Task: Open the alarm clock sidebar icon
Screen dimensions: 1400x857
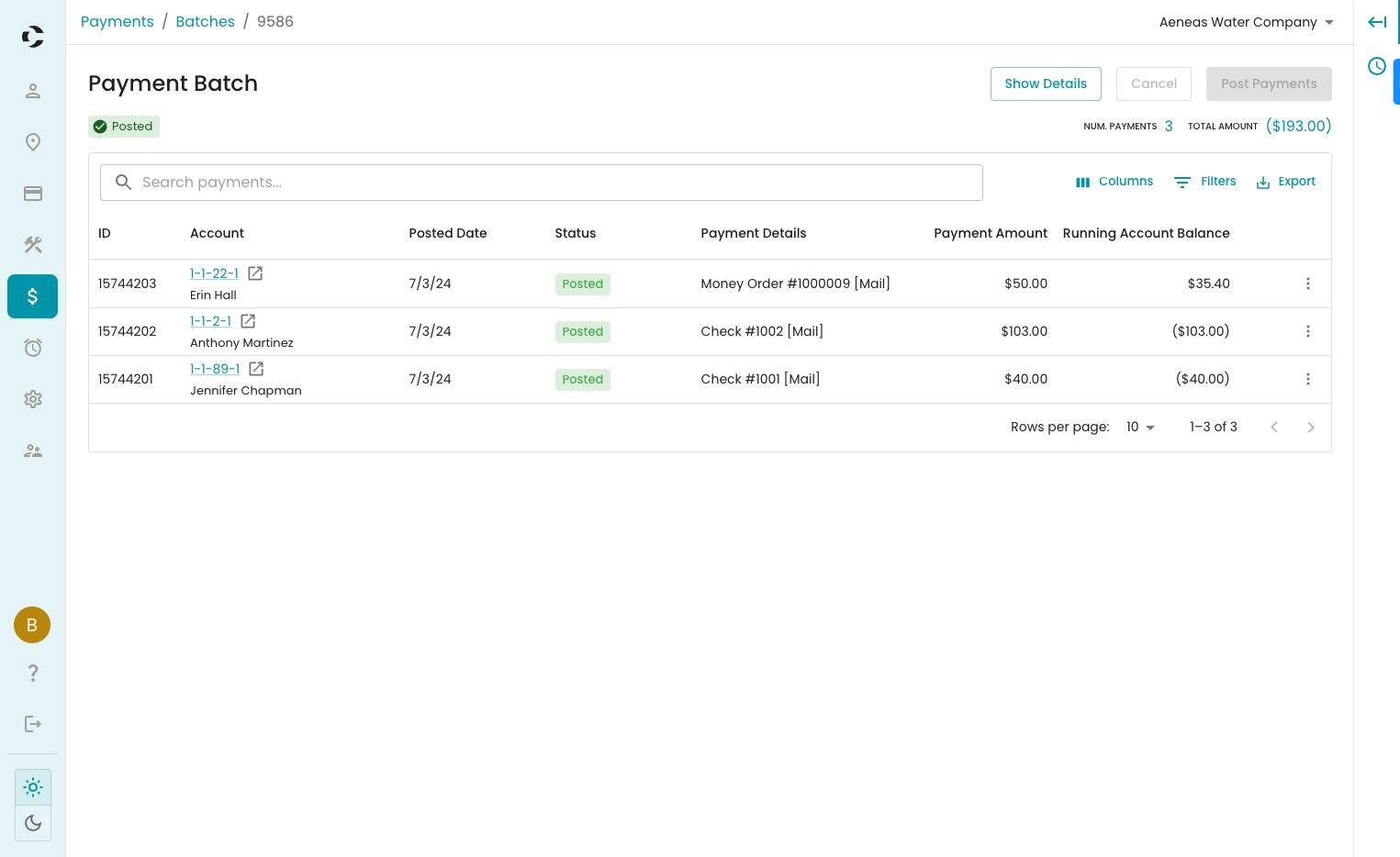Action: click(x=33, y=348)
